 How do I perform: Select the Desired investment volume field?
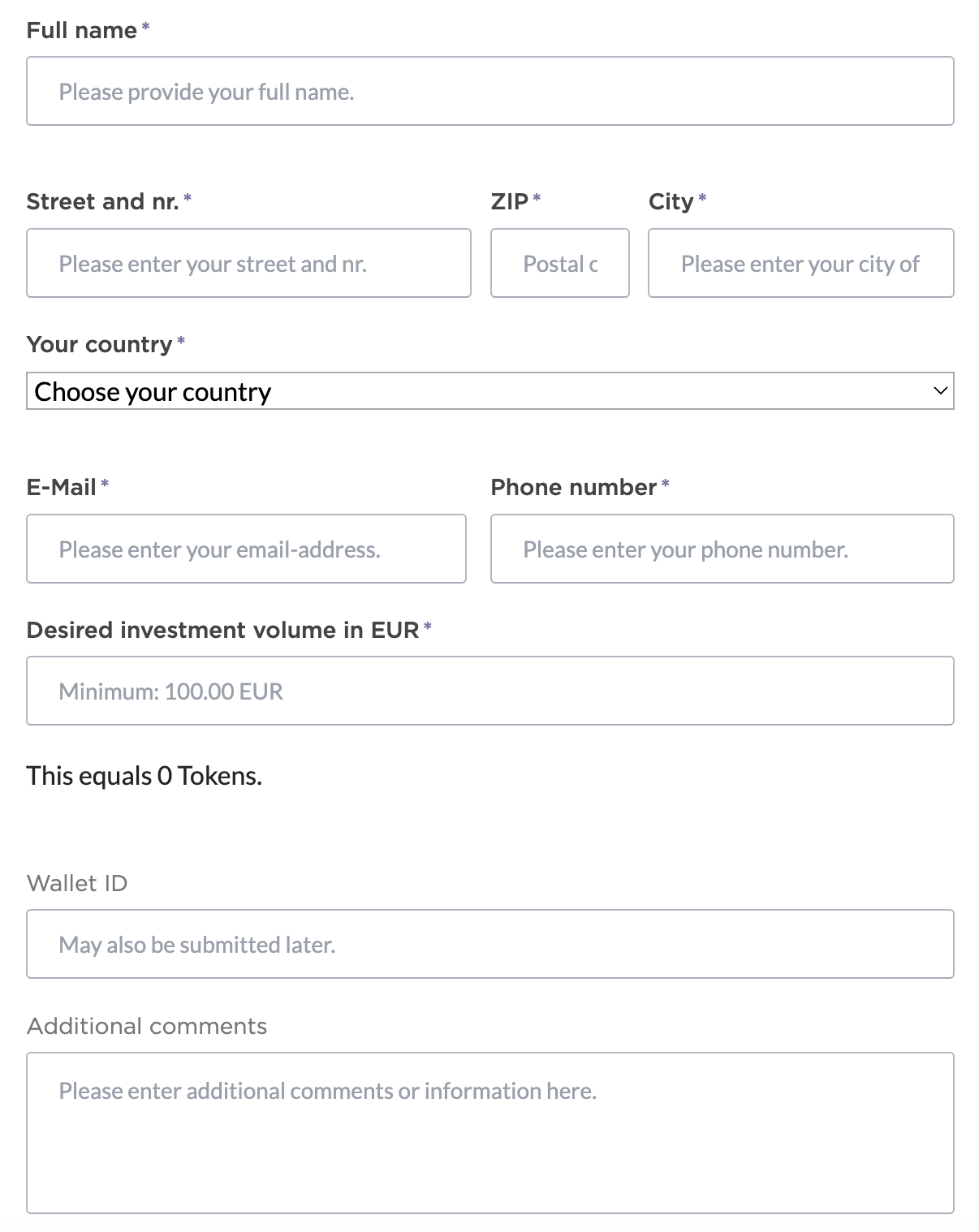pos(489,691)
